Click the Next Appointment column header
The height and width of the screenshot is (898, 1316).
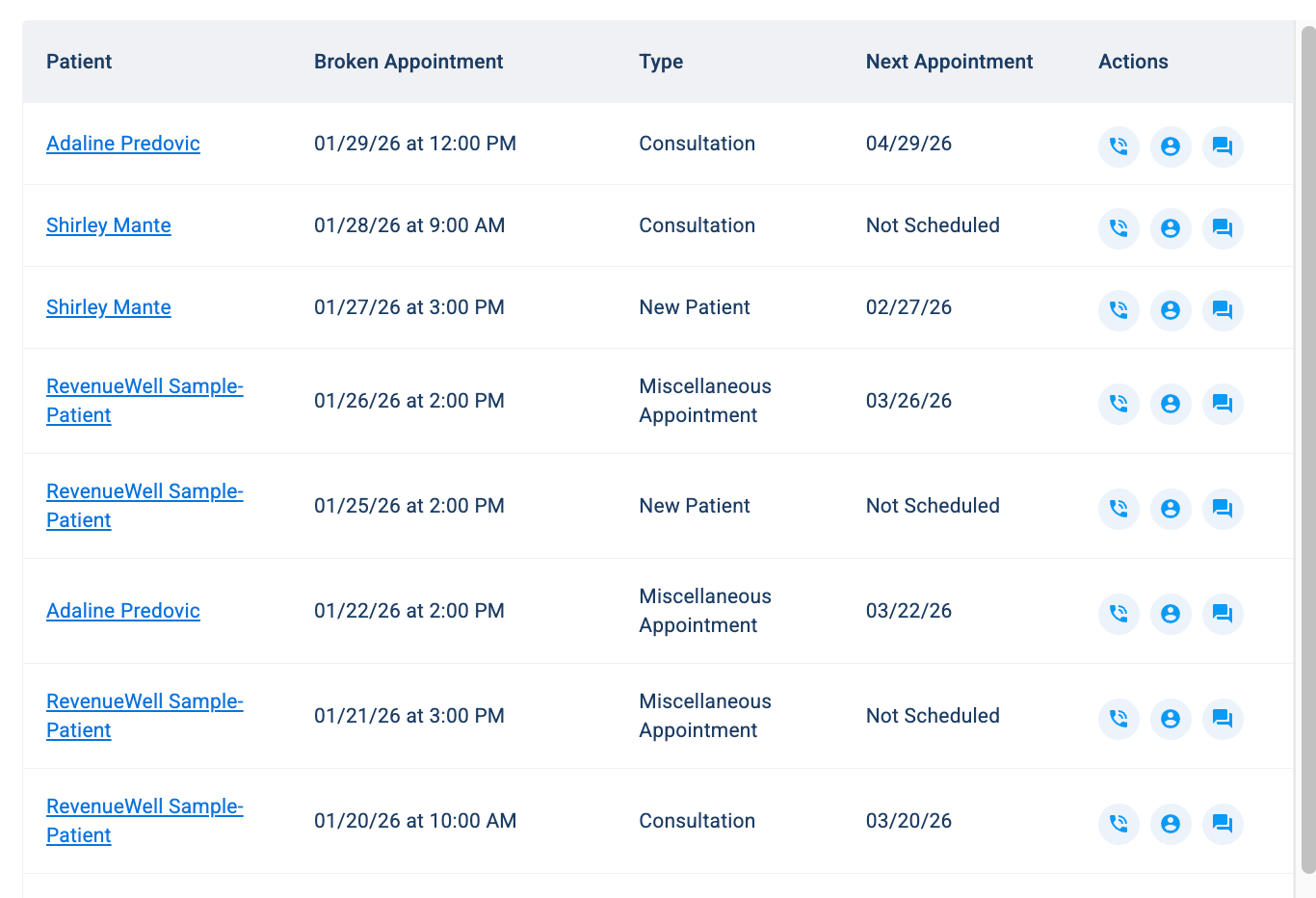[x=949, y=62]
